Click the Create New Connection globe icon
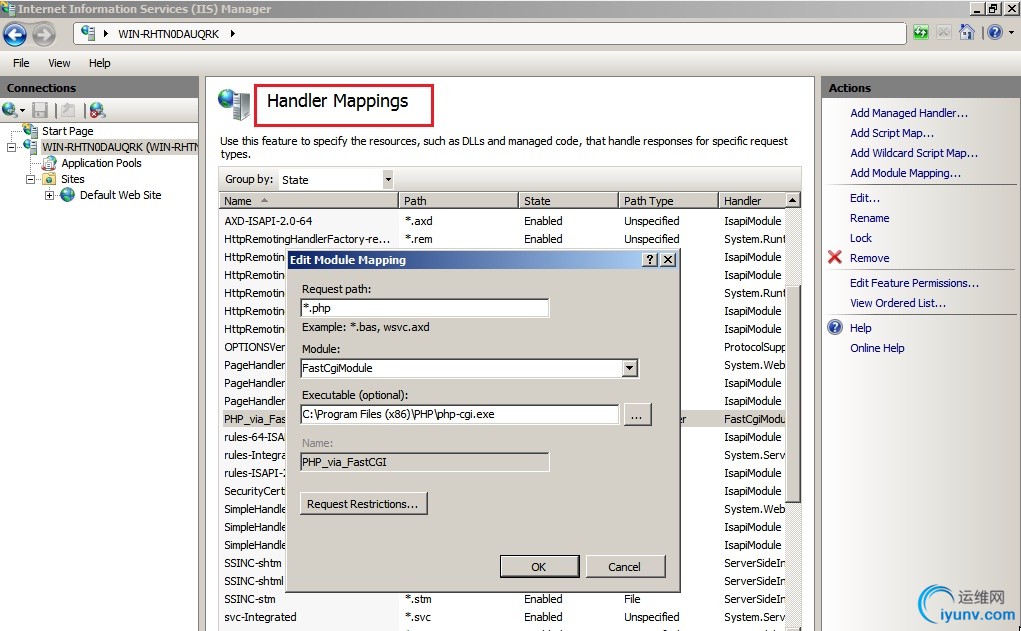The height and width of the screenshot is (631, 1021). (9, 110)
